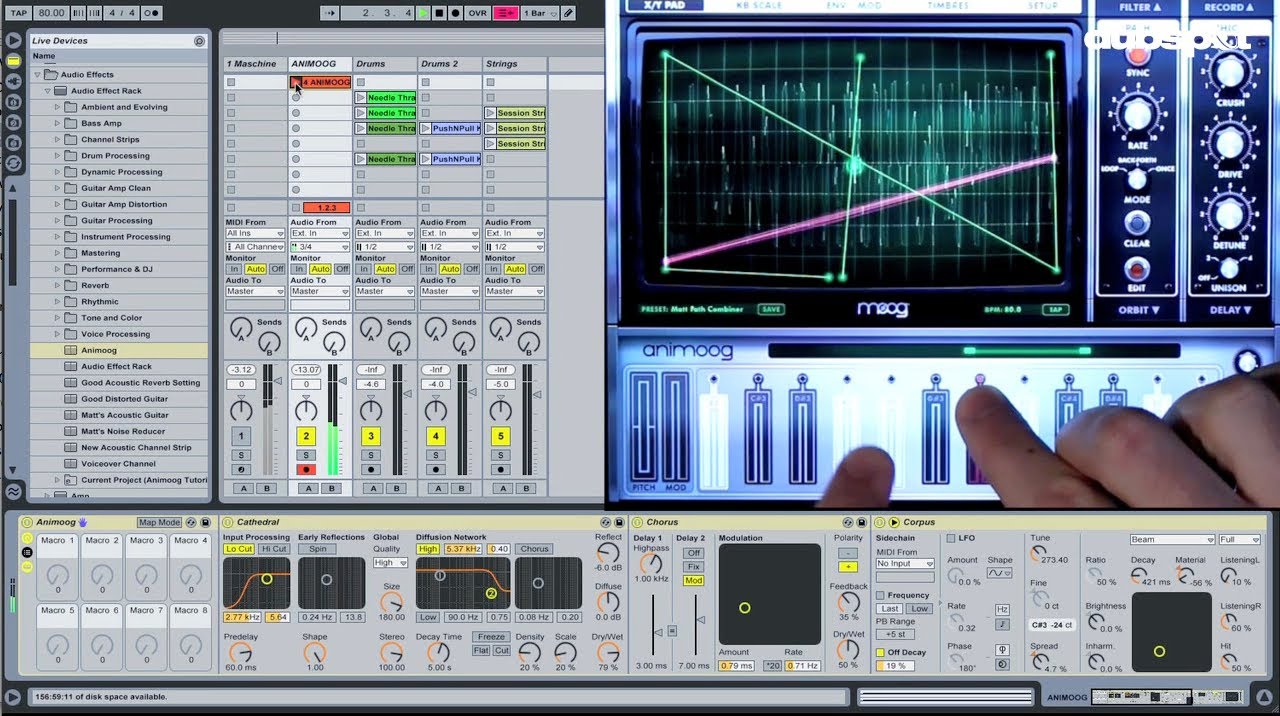Screen dimensions: 1280x716
Task: Click the Animoog RATE knob in Orbit panel
Action: tap(1137, 115)
